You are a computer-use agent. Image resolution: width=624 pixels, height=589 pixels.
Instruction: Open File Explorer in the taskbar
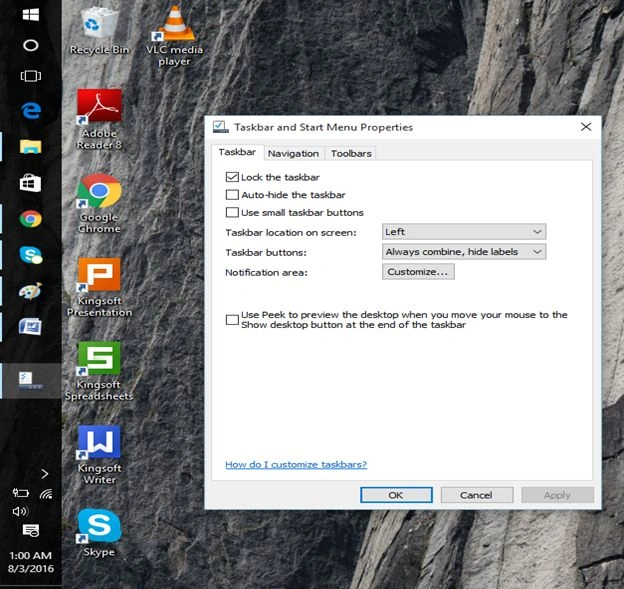tap(31, 146)
